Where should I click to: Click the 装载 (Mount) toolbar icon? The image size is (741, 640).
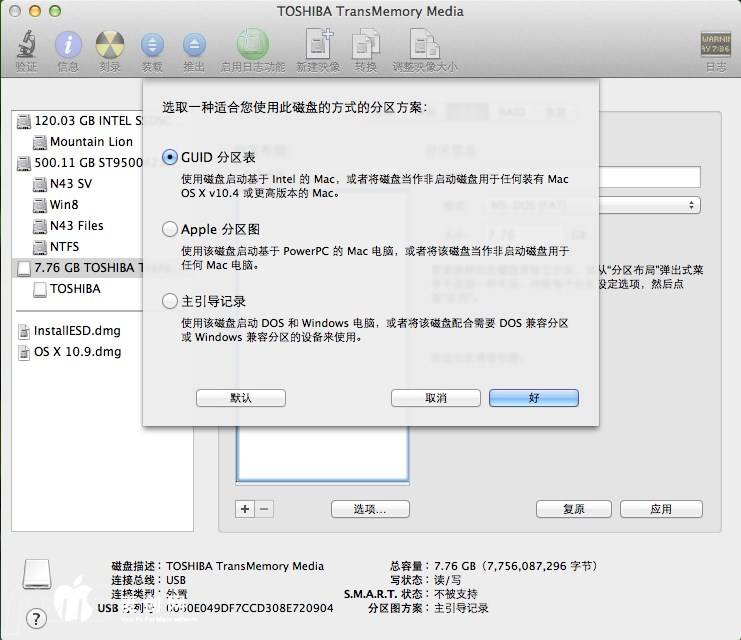(152, 46)
